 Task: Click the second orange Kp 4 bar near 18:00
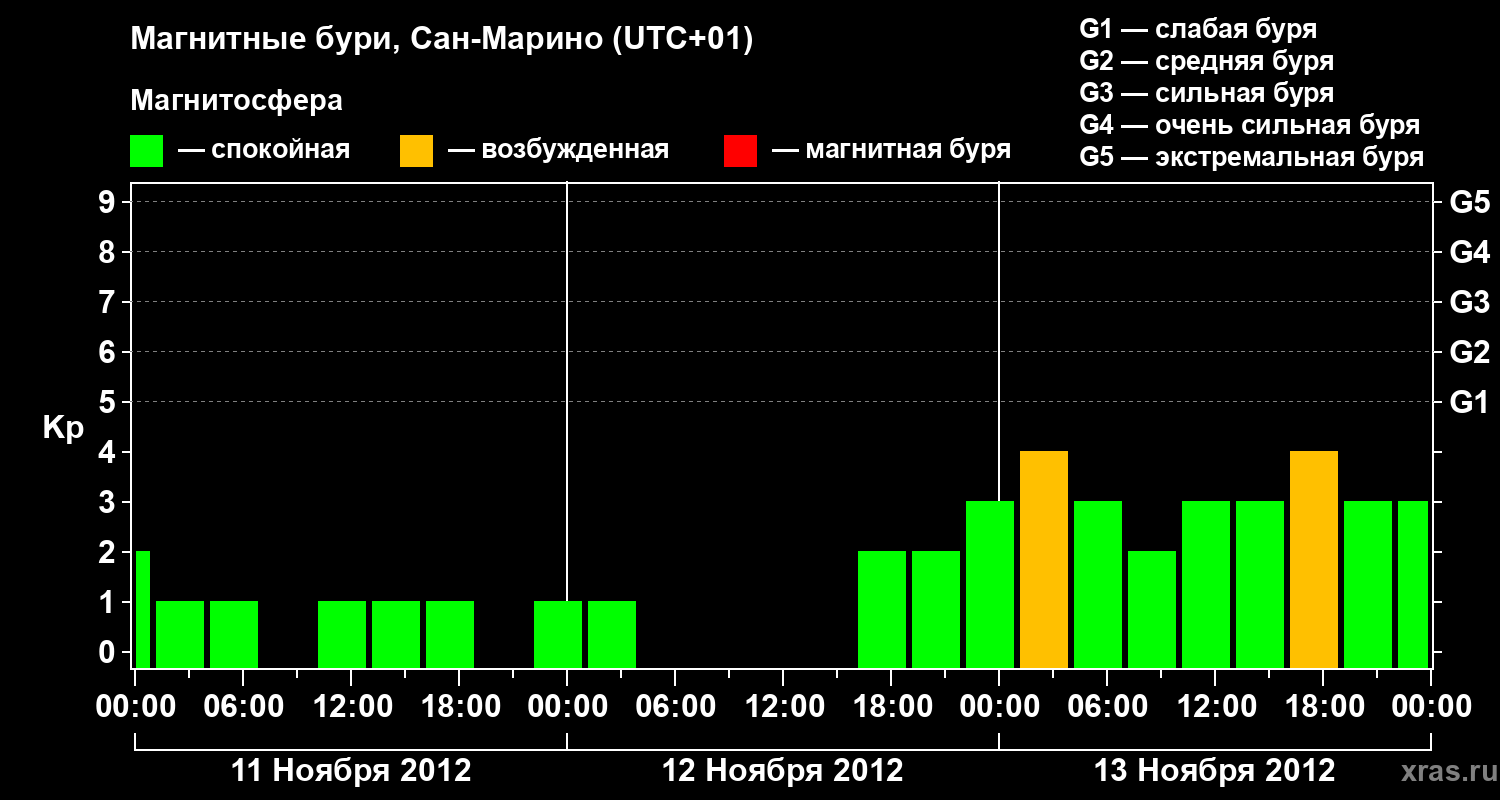[1314, 560]
